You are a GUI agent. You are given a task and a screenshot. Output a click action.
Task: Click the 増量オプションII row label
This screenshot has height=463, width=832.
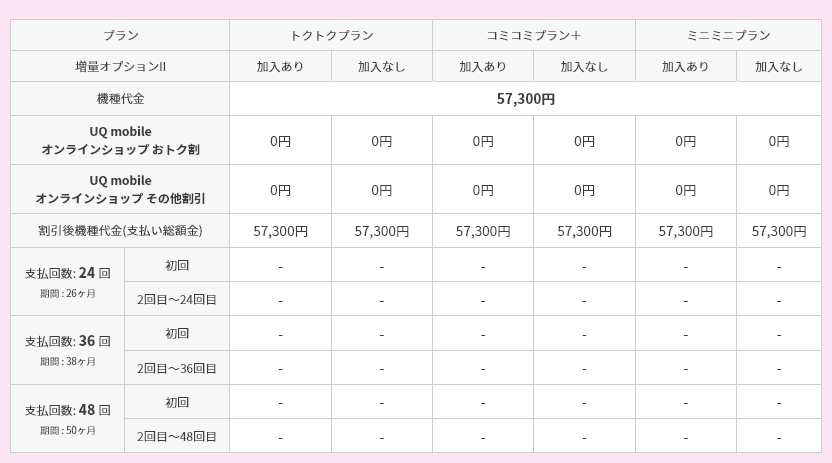120,67
